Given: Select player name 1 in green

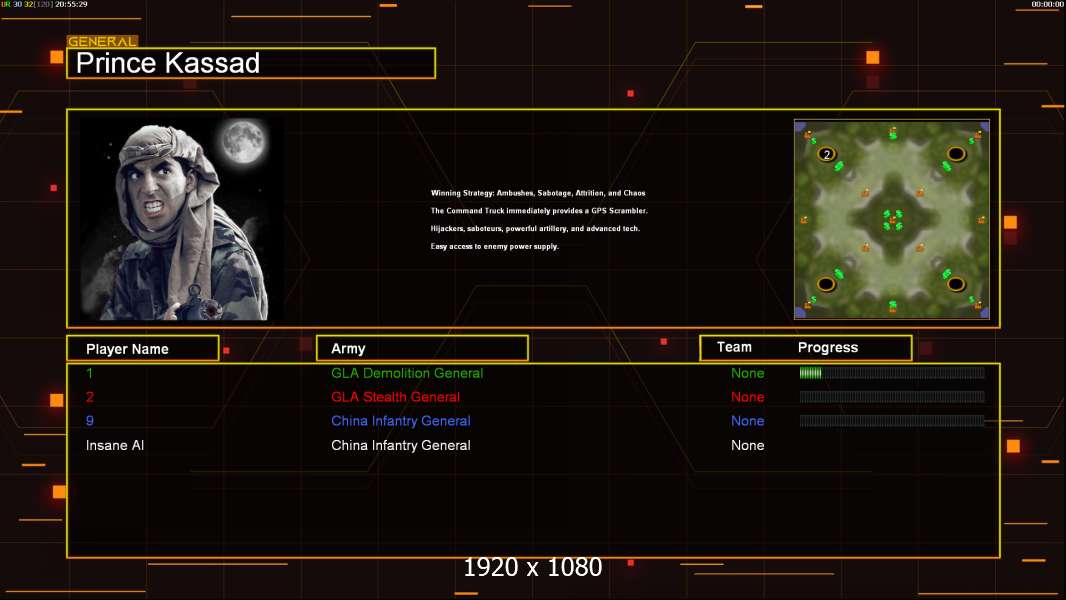Looking at the screenshot, I should pos(89,373).
